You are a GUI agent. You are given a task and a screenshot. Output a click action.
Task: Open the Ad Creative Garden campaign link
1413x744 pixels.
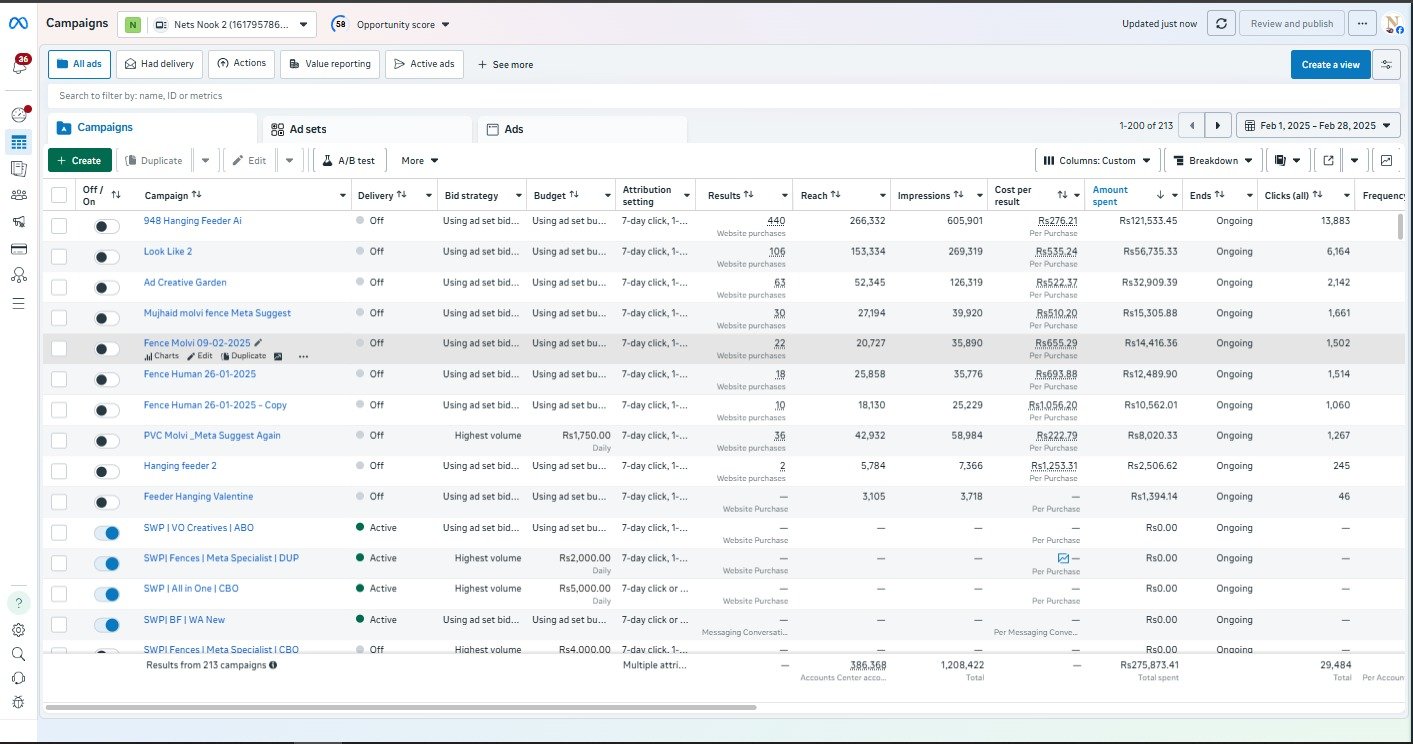pyautogui.click(x=185, y=283)
